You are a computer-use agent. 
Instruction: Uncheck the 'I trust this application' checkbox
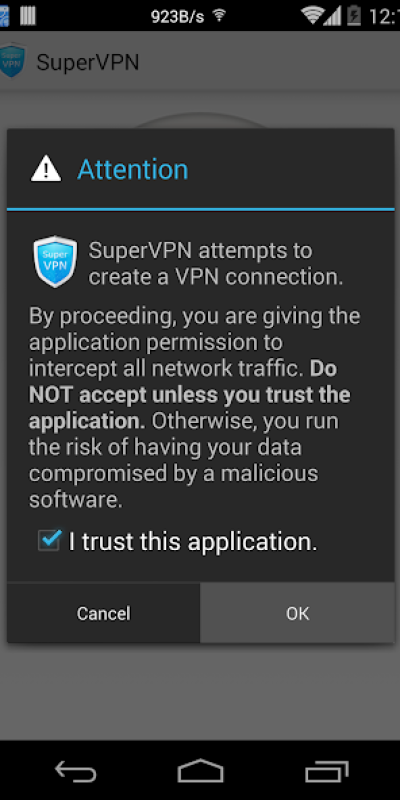click(50, 540)
